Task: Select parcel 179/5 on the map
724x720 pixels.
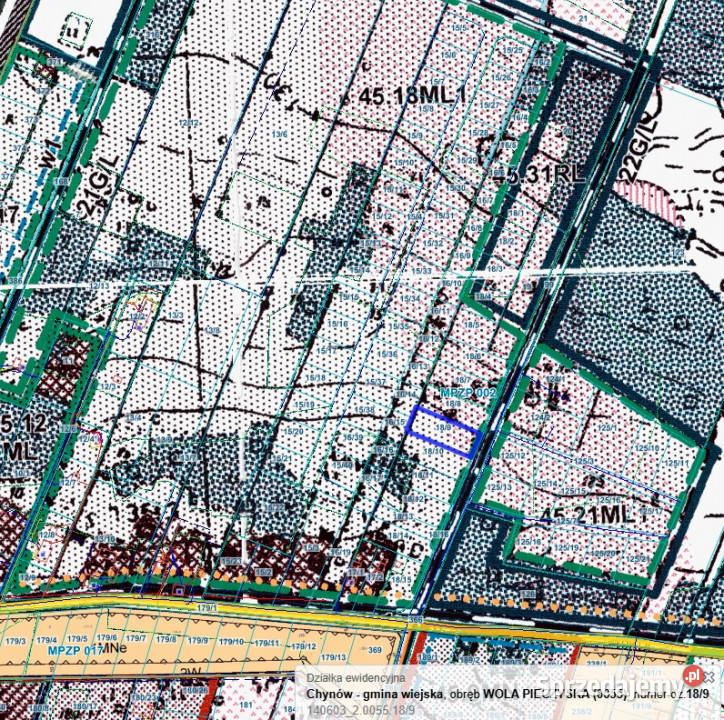Action: pos(77,639)
